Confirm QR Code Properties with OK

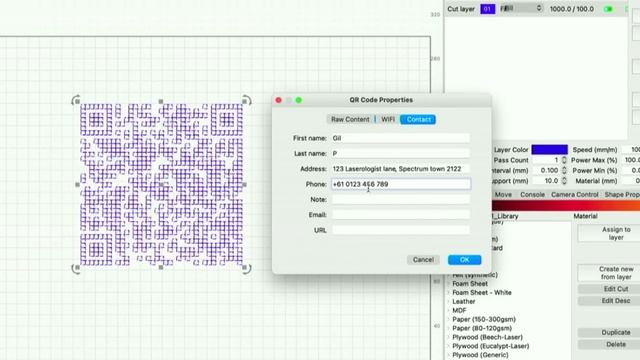[x=464, y=260]
